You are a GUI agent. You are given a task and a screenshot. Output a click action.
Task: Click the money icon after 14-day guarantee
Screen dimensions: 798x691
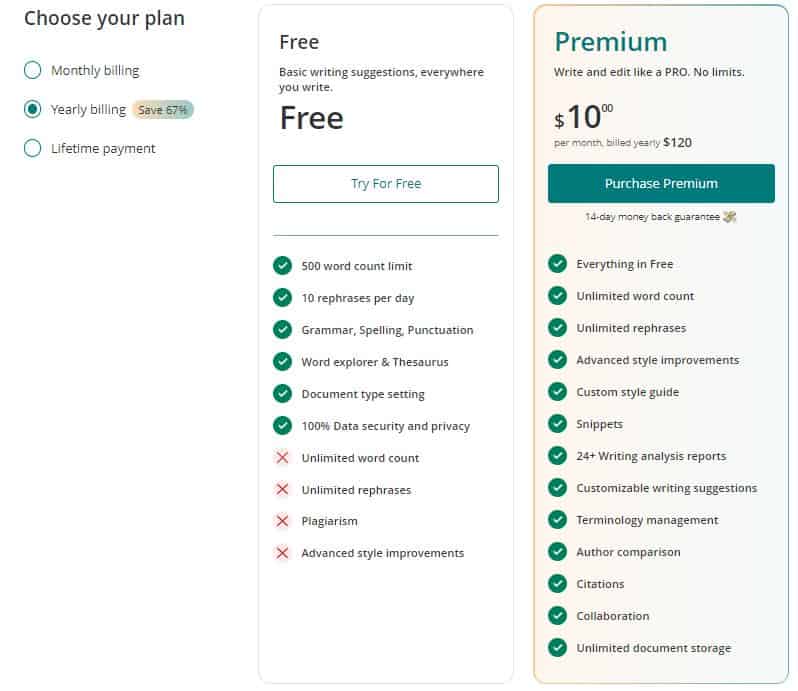click(x=730, y=217)
